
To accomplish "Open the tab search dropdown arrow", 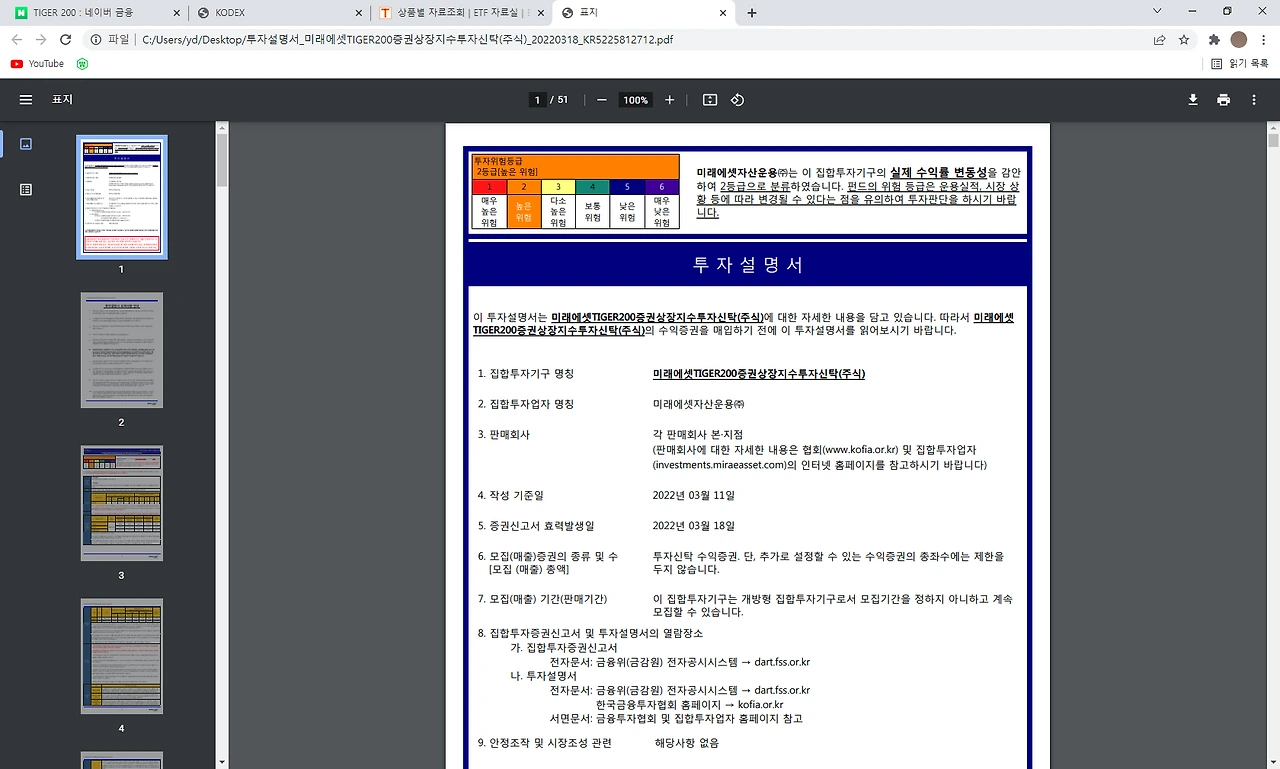I will [x=1158, y=12].
